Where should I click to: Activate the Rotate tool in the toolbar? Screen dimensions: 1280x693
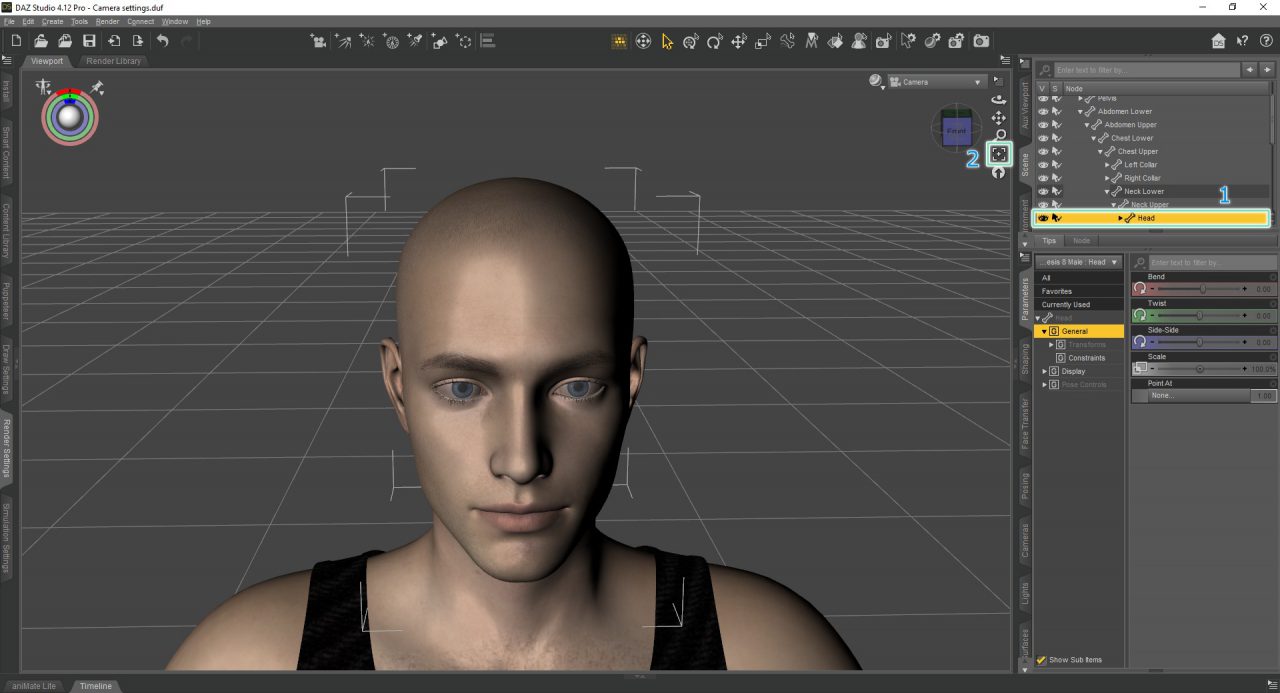(713, 41)
